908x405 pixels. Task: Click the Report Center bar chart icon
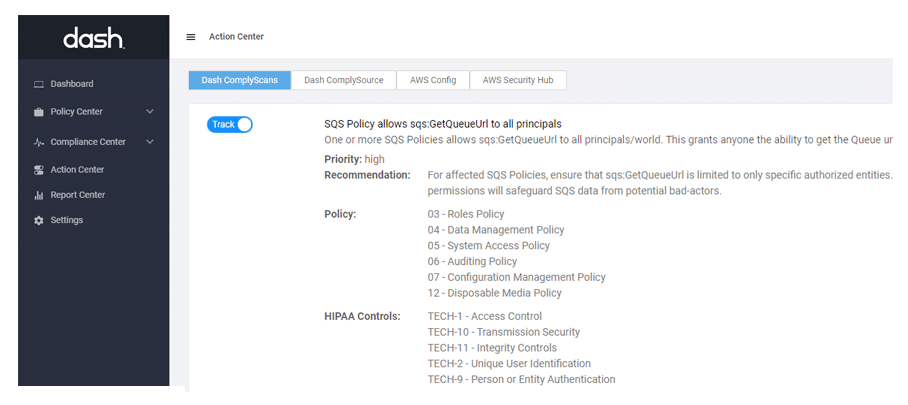39,195
